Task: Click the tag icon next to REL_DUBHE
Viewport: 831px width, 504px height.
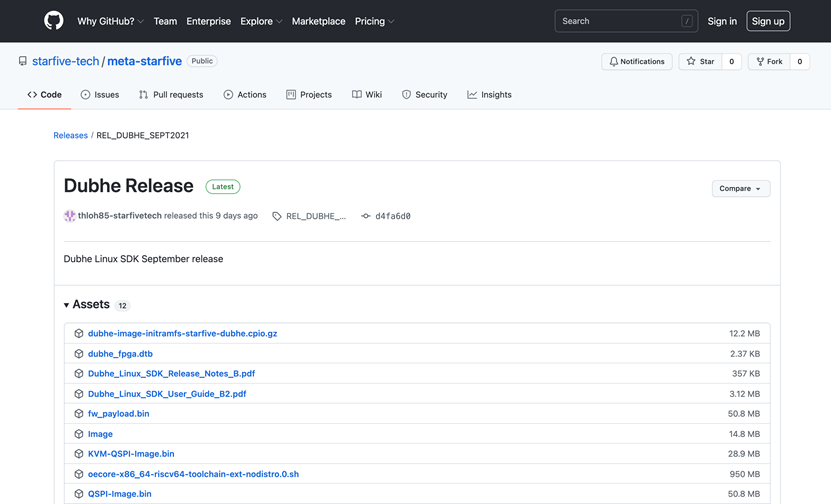Action: (277, 216)
